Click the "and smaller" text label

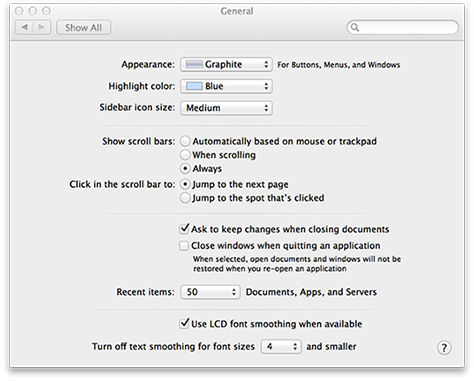click(x=331, y=347)
